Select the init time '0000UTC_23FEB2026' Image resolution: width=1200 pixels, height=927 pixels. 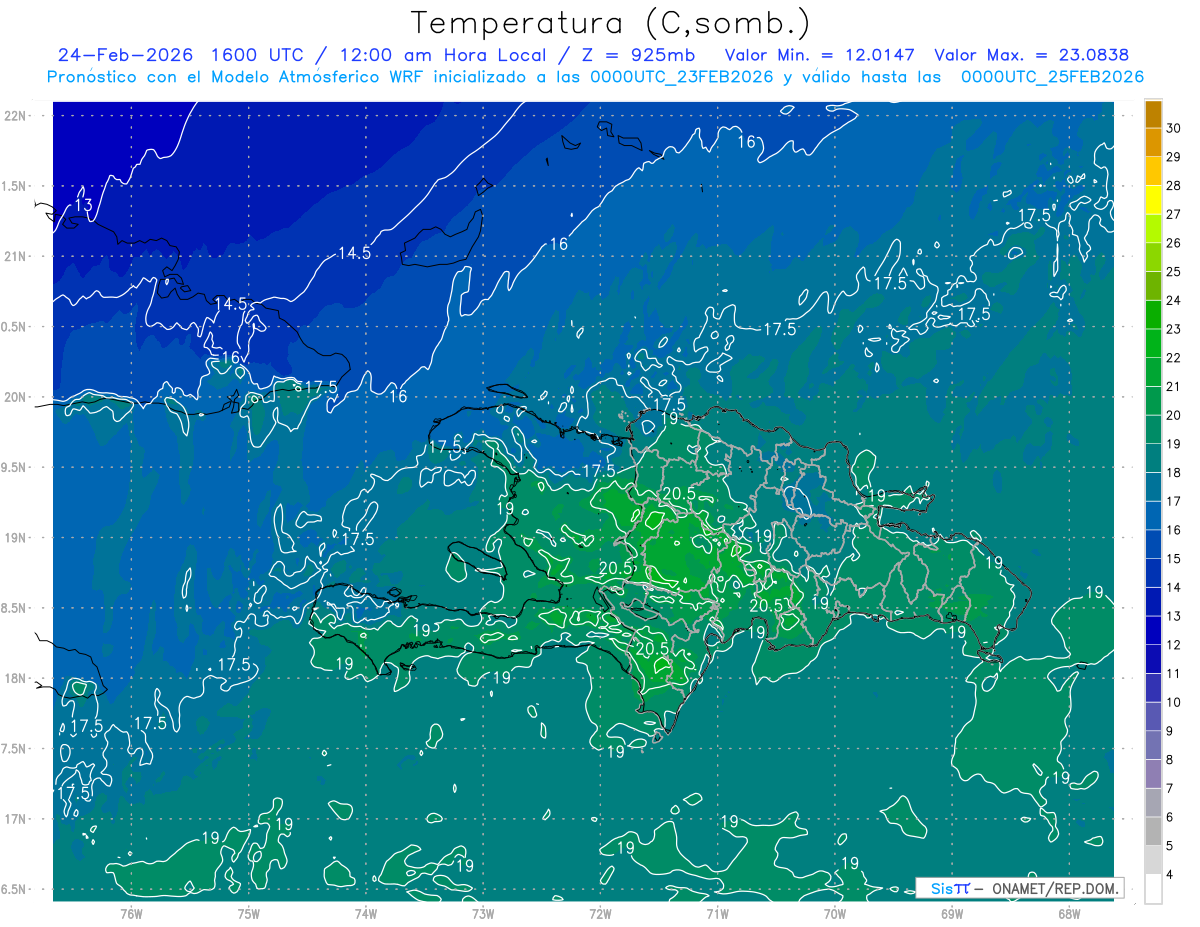(x=681, y=77)
